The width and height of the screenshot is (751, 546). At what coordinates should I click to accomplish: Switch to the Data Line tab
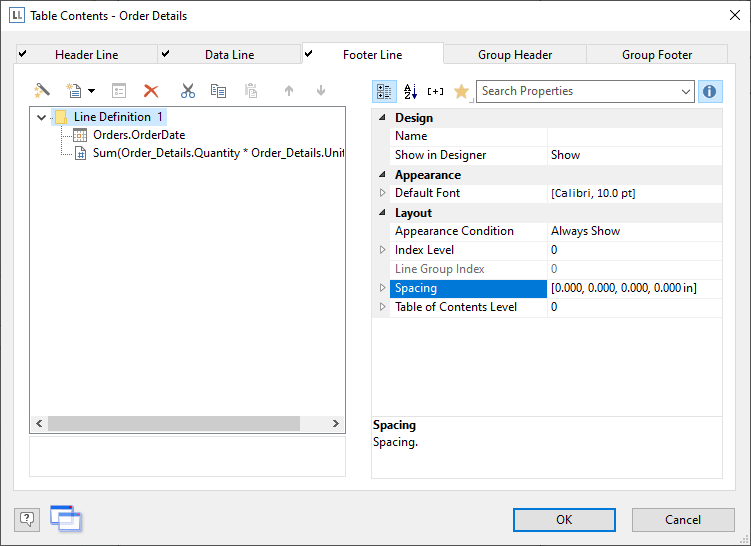click(x=229, y=55)
